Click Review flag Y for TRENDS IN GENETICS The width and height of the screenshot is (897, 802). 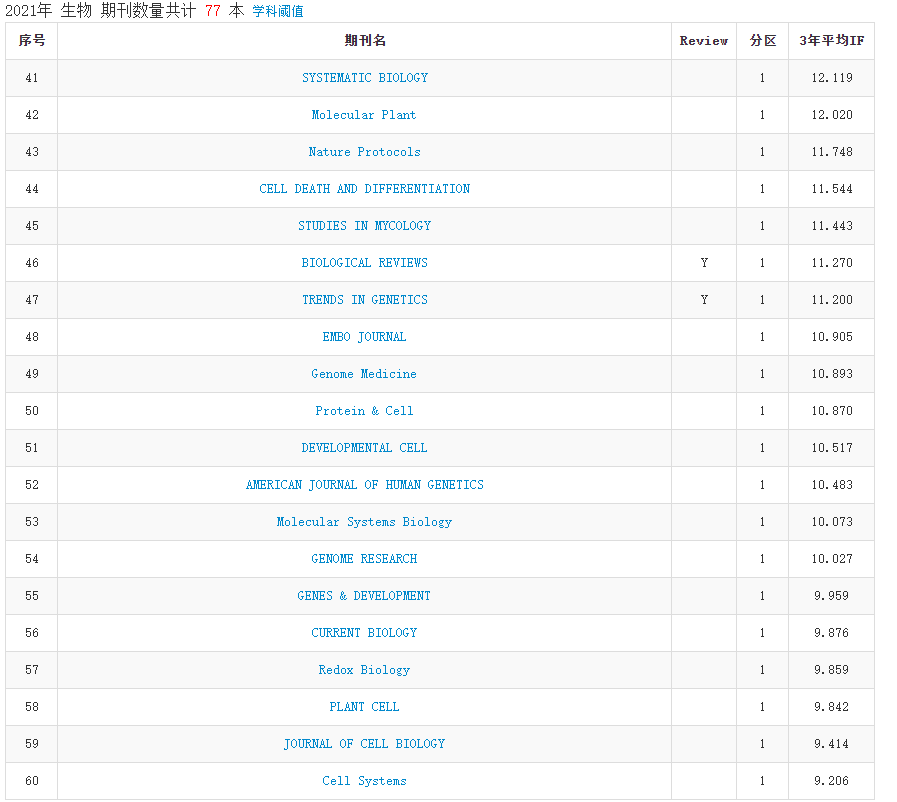(x=704, y=300)
